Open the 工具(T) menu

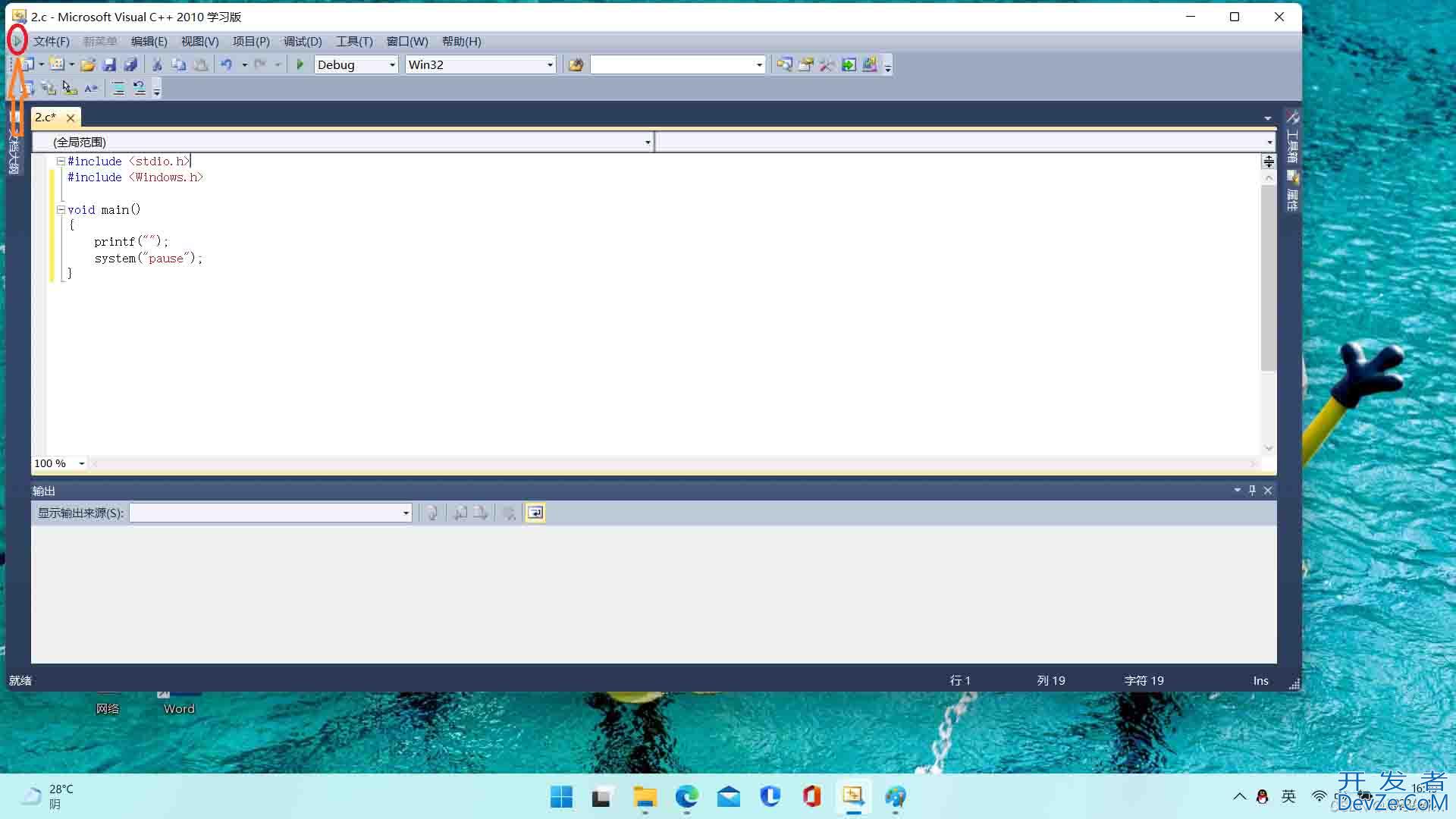click(x=354, y=42)
